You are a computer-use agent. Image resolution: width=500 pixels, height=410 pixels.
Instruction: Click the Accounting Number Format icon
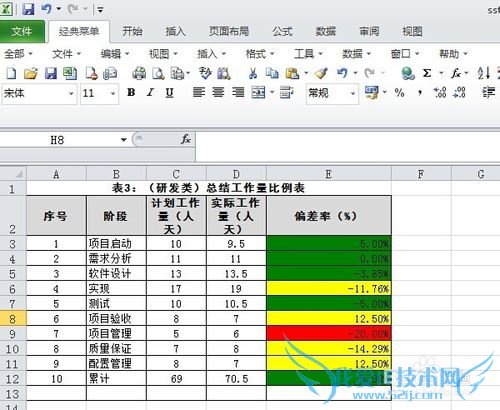click(371, 92)
